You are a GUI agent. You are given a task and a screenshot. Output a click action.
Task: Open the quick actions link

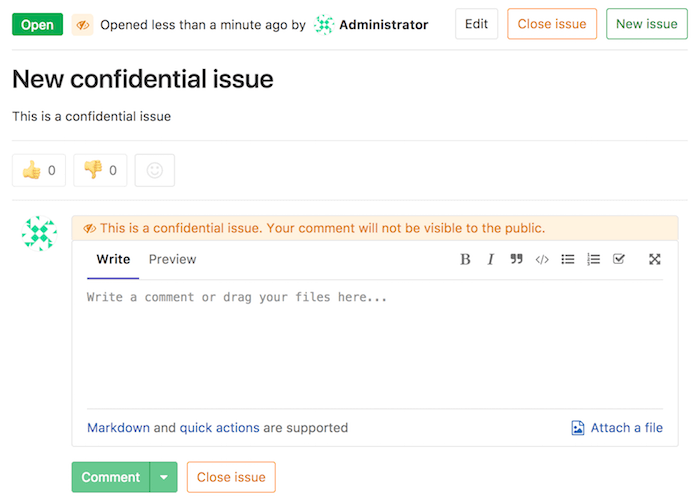pos(219,428)
